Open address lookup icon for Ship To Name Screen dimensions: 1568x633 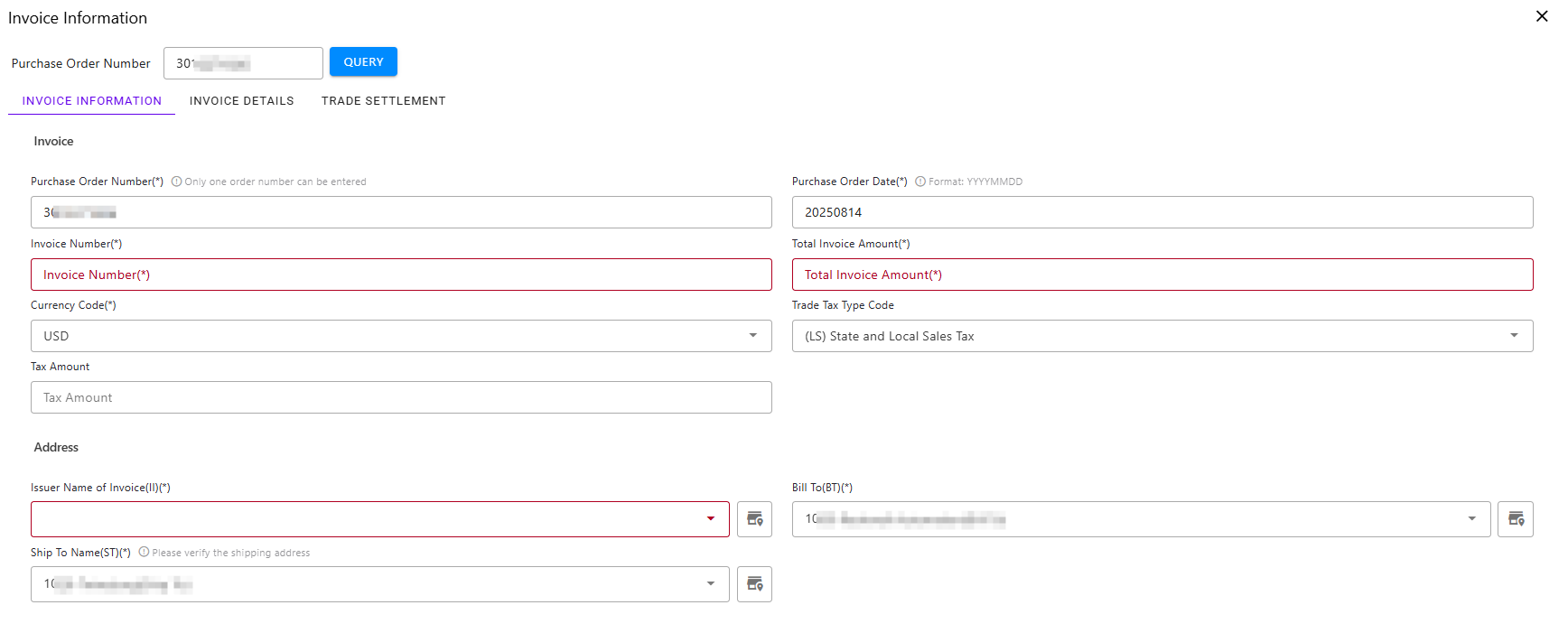point(754,584)
